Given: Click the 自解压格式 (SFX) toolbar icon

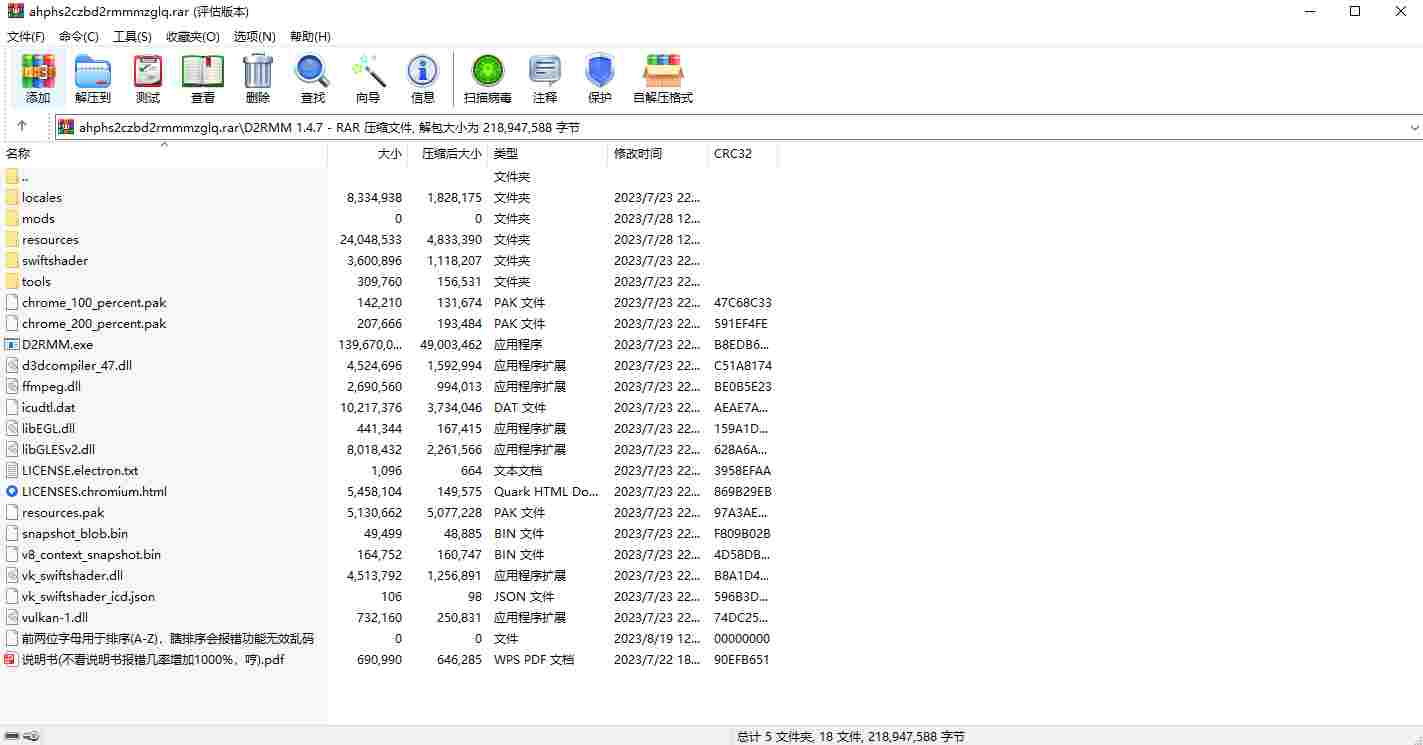Looking at the screenshot, I should click(663, 72).
